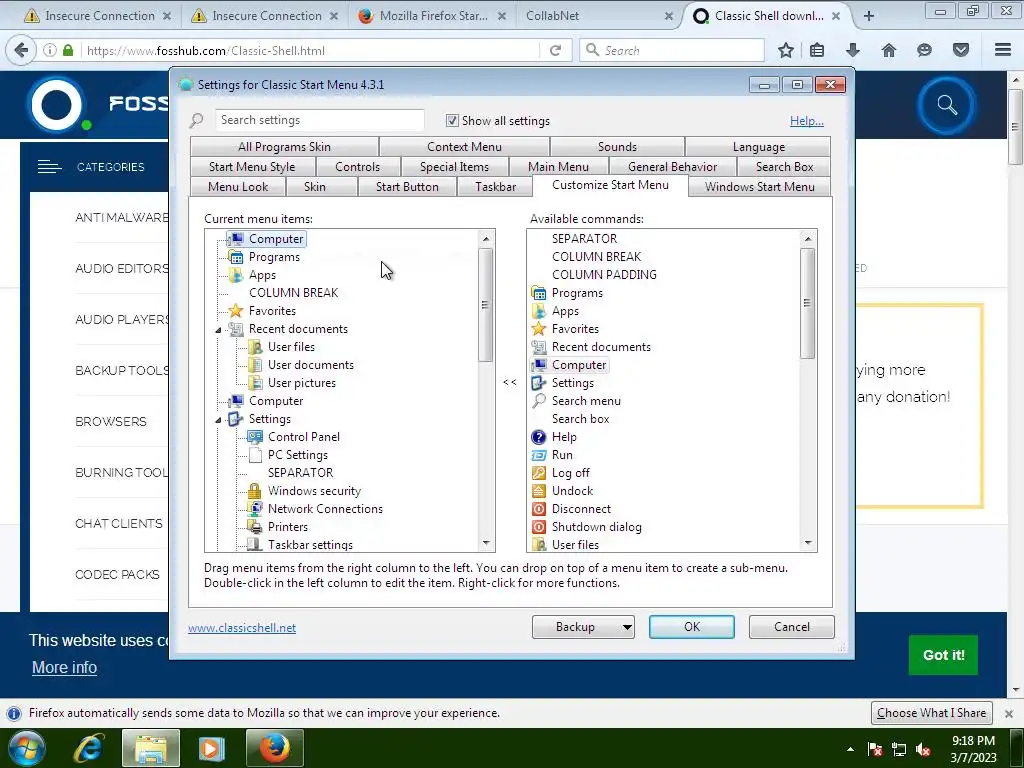Switch to the Skin tab
The width and height of the screenshot is (1024, 768).
tap(315, 187)
